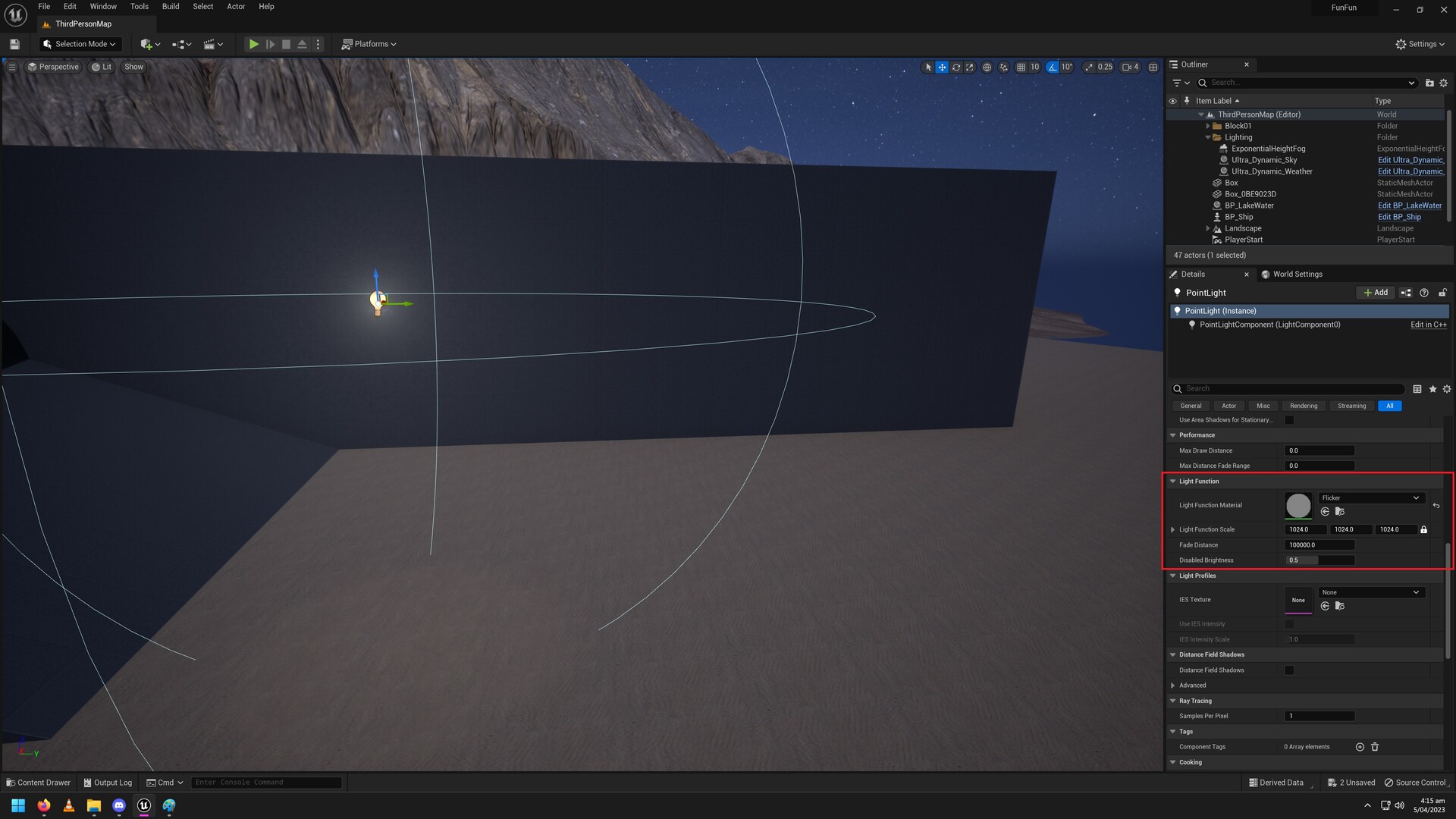Unlock the Light Function Scale axis lock
This screenshot has height=819, width=1456.
click(1424, 529)
